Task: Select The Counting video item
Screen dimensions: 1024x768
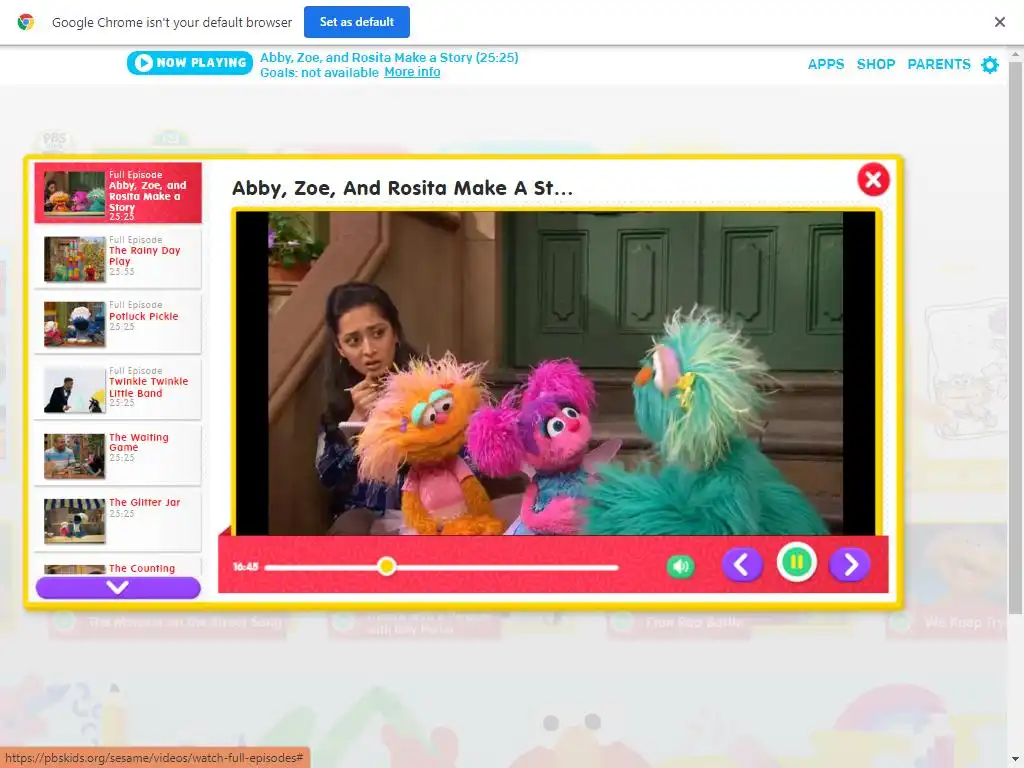Action: 118,568
